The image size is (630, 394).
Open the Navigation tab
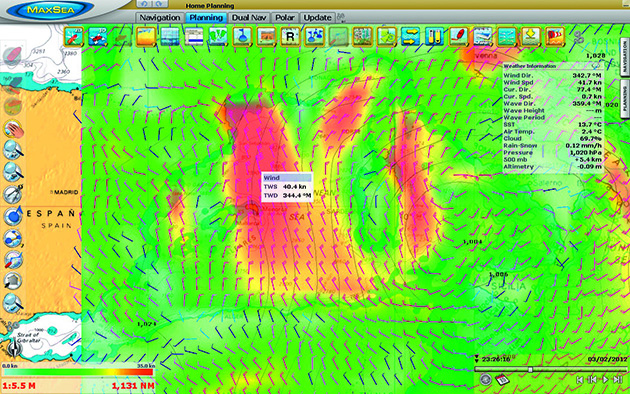point(160,18)
